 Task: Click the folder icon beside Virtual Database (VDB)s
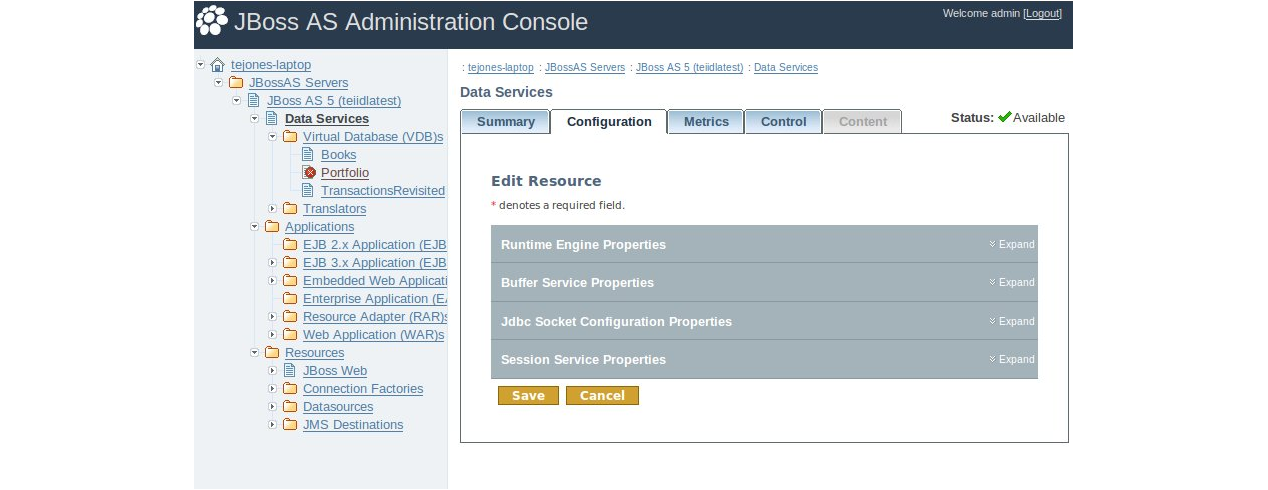coord(290,137)
